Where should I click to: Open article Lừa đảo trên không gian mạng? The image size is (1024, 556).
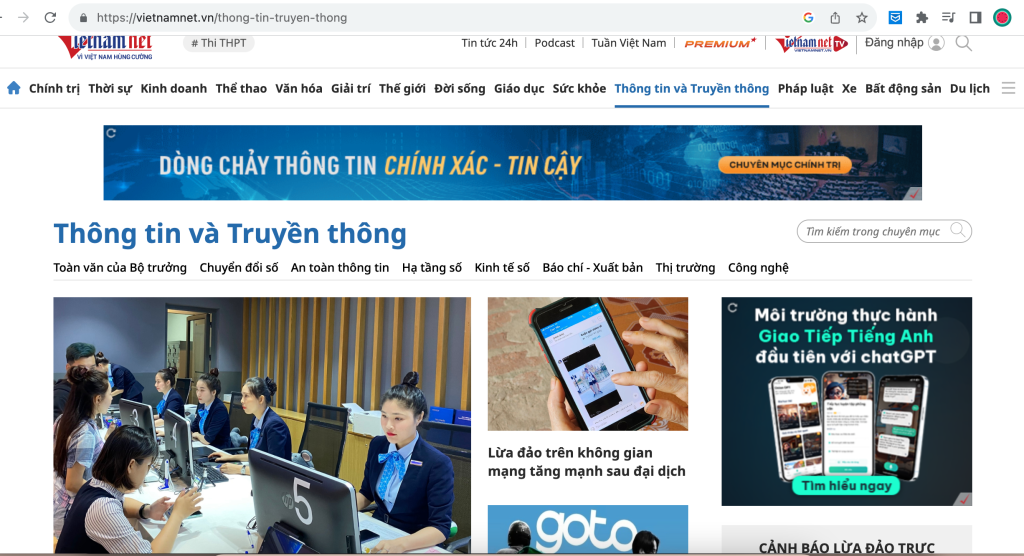586,462
